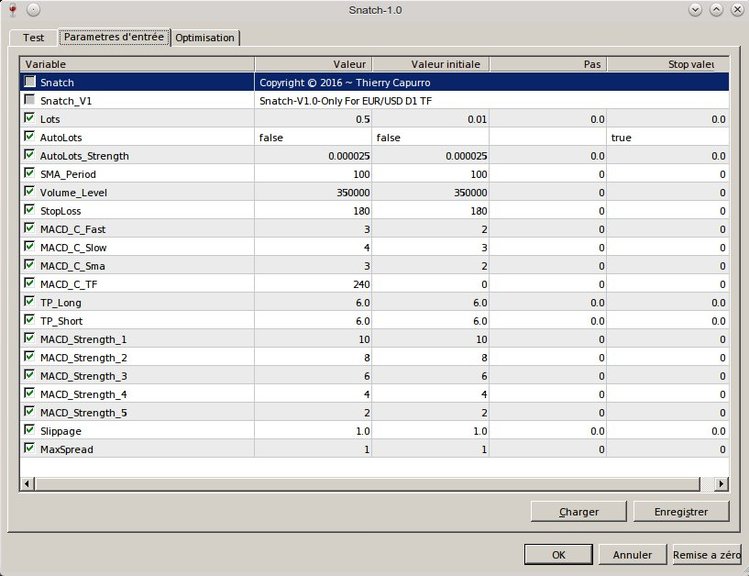Click the round window menu button in title bar
749x576 pixels.
pyautogui.click(x=33, y=9)
